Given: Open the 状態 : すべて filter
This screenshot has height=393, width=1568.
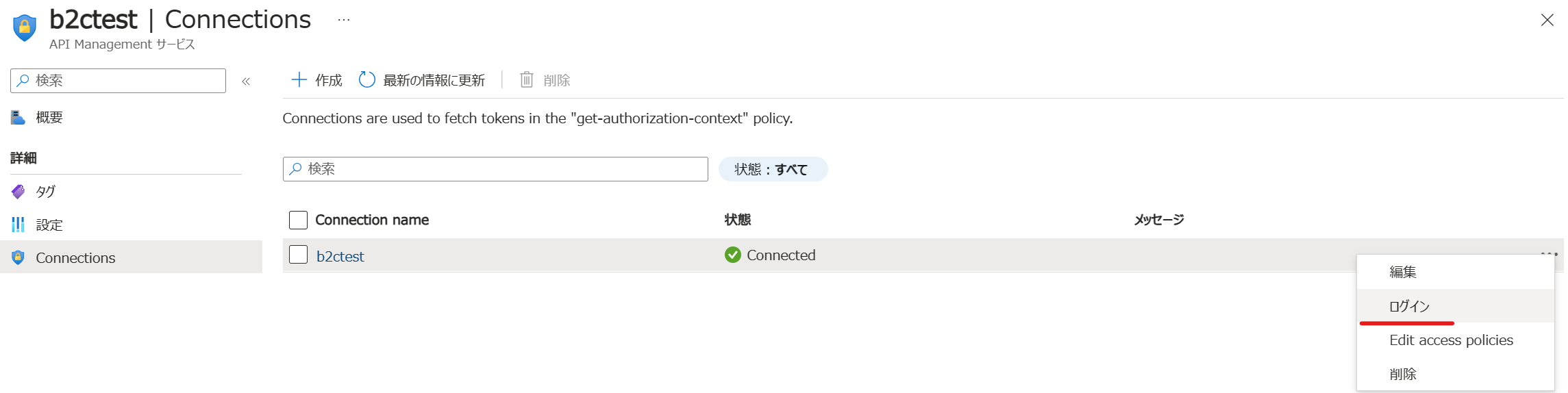Looking at the screenshot, I should pyautogui.click(x=772, y=169).
